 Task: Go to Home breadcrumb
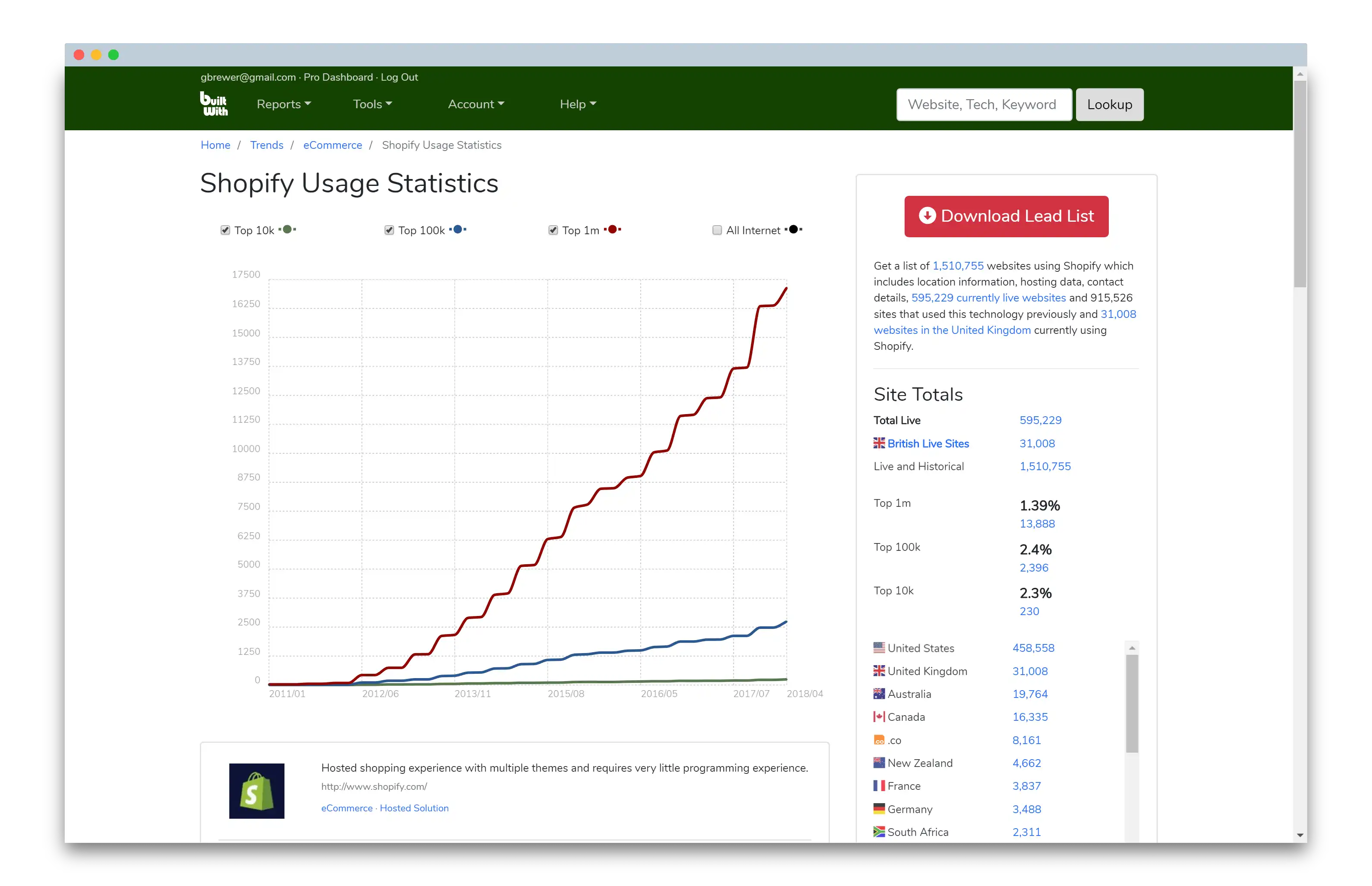[x=215, y=145]
